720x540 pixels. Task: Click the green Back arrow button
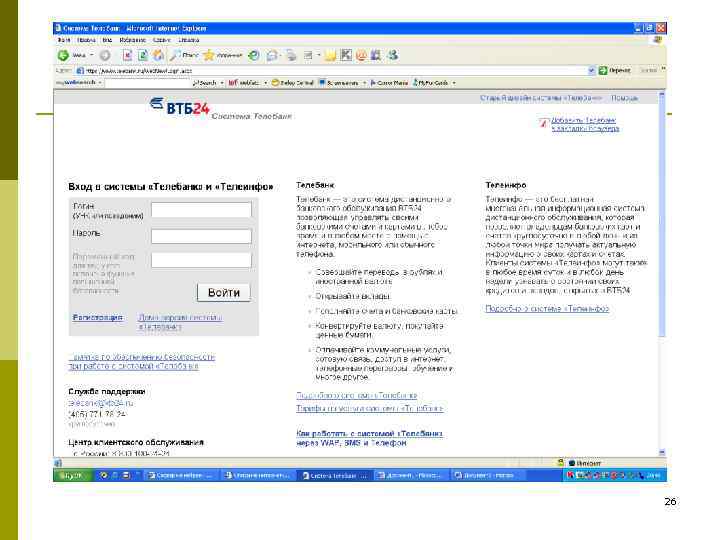(x=63, y=56)
